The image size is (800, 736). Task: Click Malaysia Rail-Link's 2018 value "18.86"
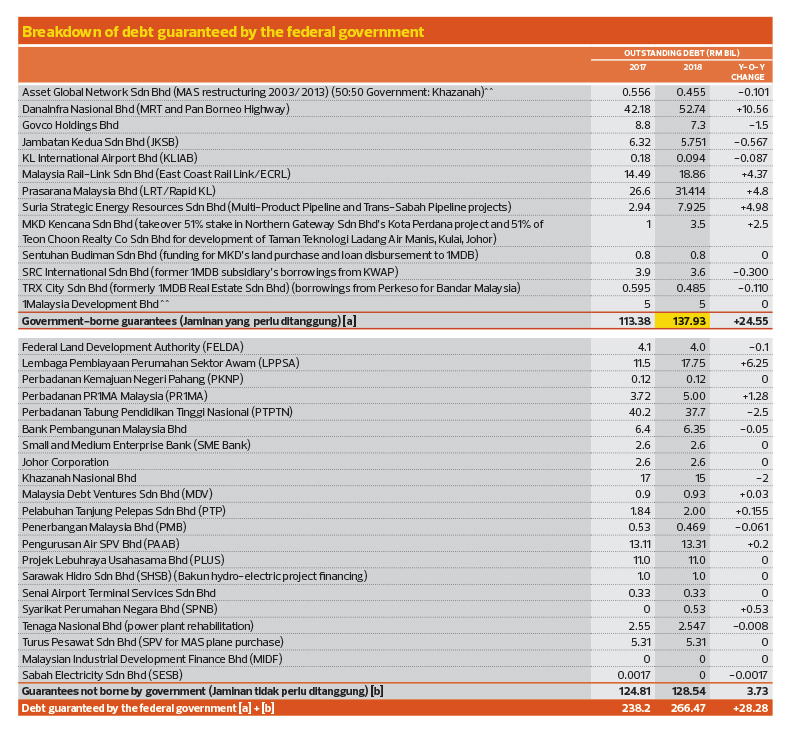pyautogui.click(x=692, y=174)
